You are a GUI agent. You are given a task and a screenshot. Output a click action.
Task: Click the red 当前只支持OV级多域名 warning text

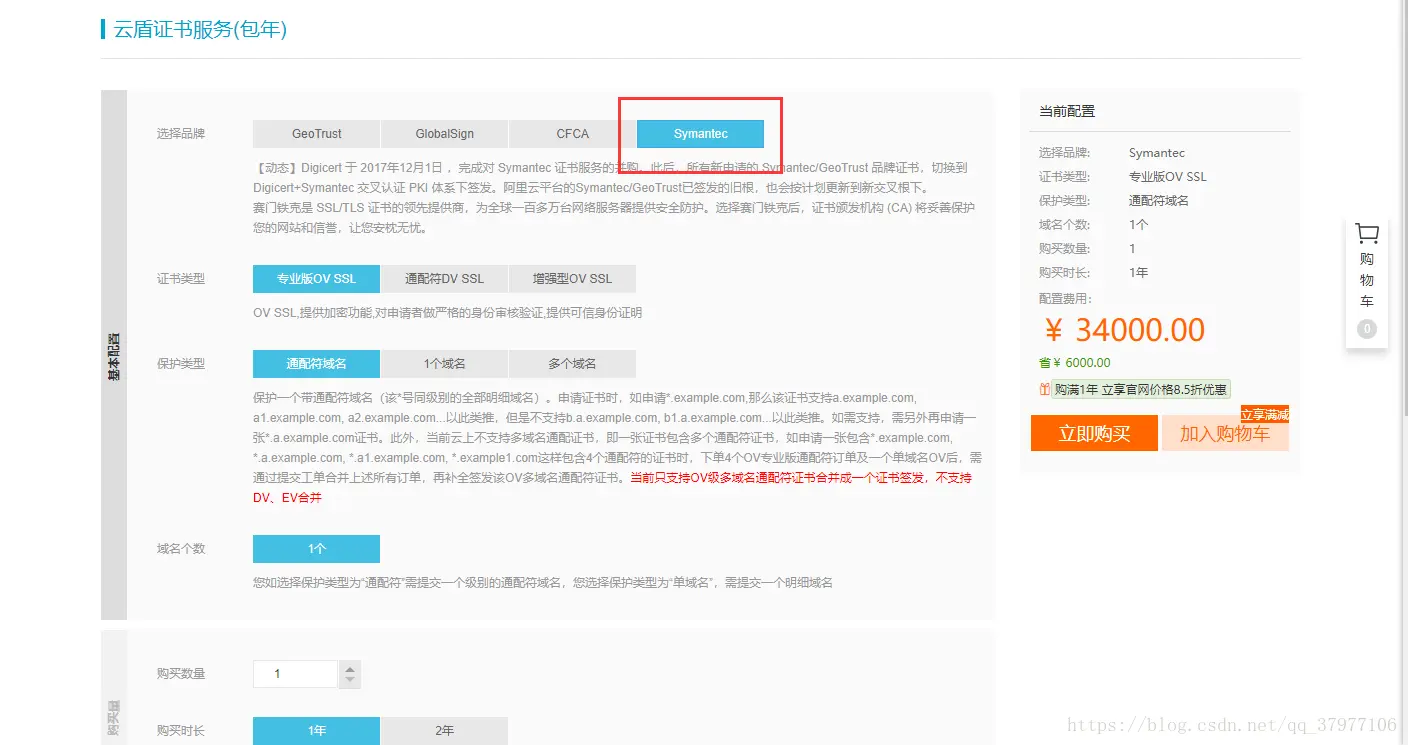tap(612, 488)
